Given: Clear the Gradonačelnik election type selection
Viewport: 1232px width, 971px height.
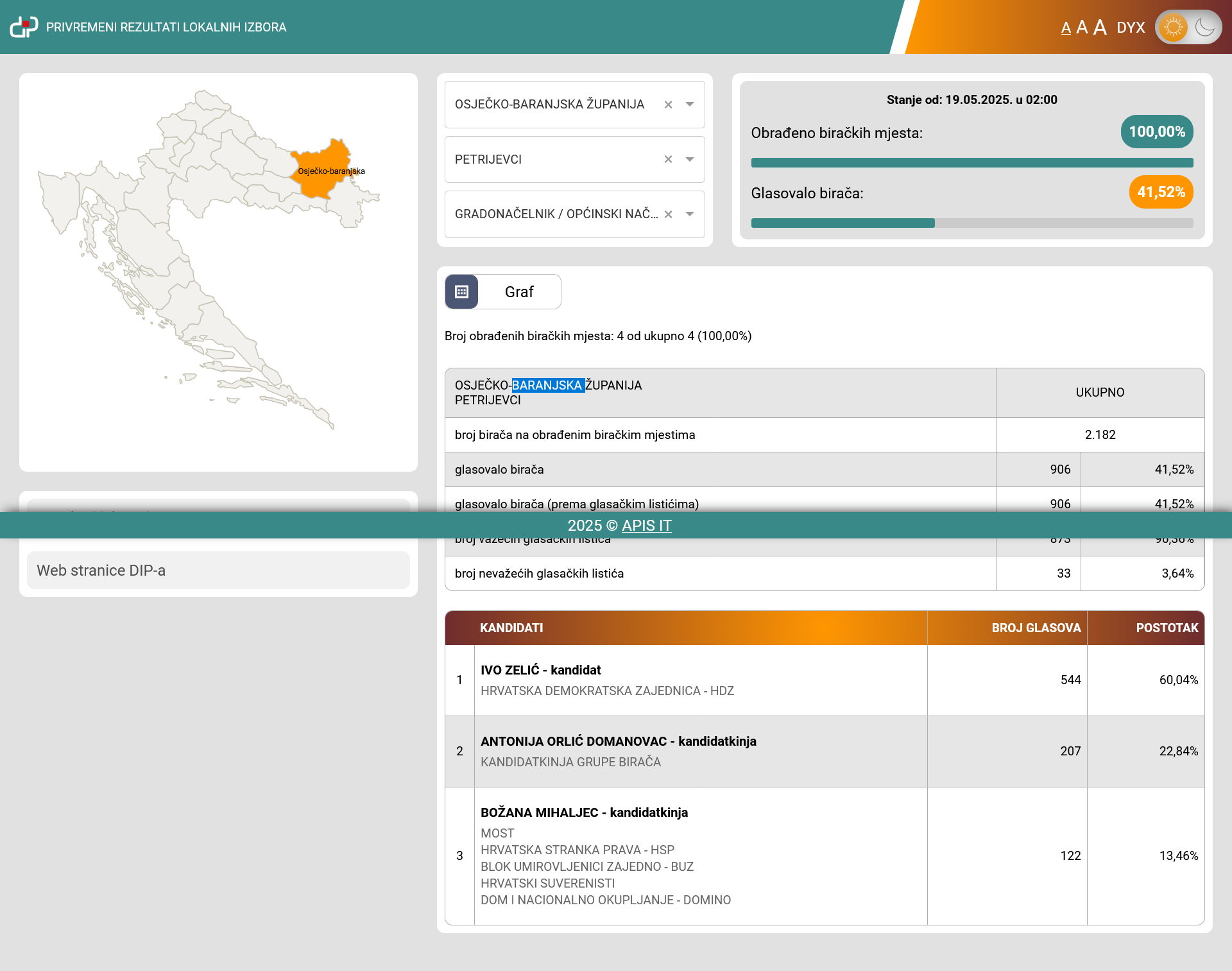Looking at the screenshot, I should [x=668, y=214].
